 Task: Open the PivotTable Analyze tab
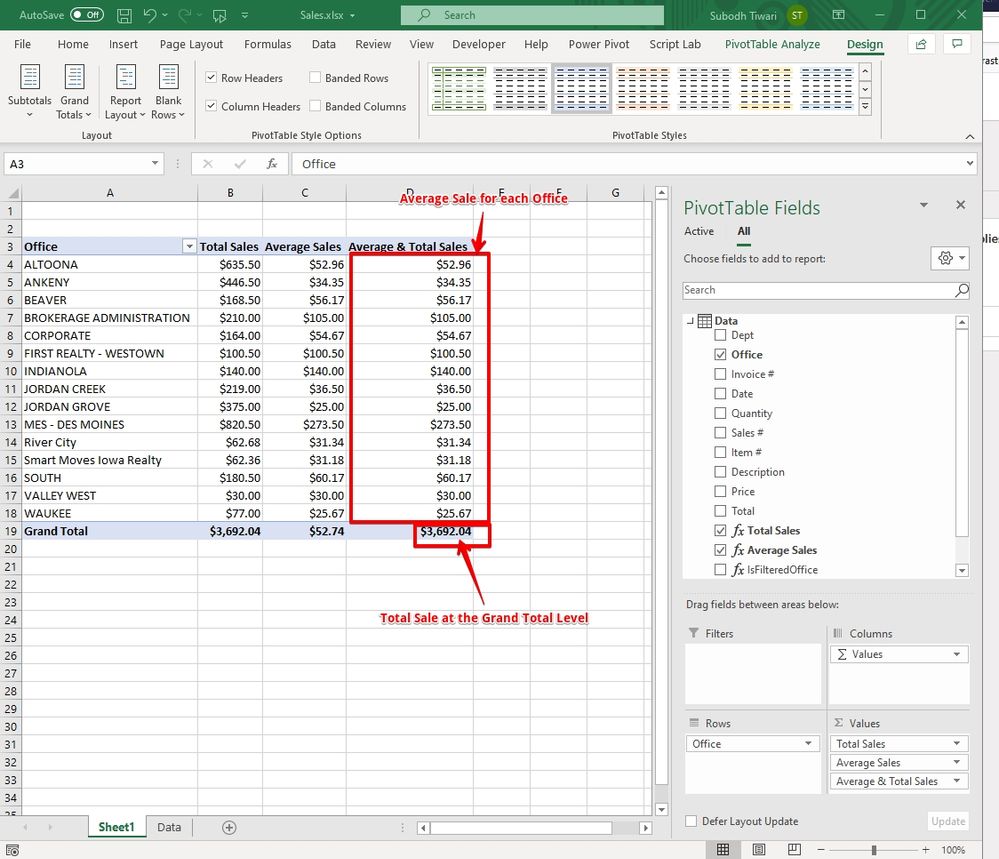tap(772, 44)
